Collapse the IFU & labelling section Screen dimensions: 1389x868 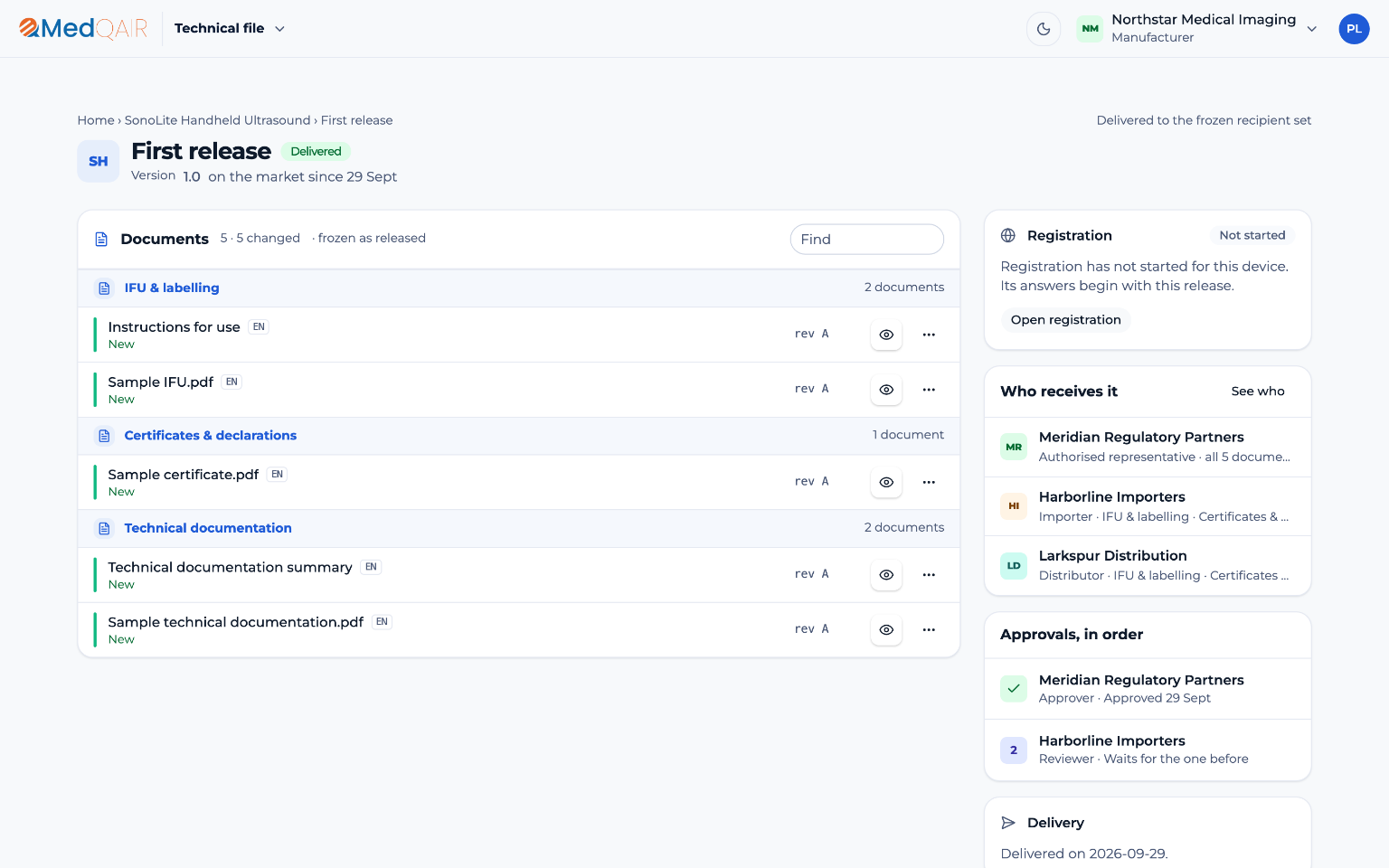coord(519,288)
